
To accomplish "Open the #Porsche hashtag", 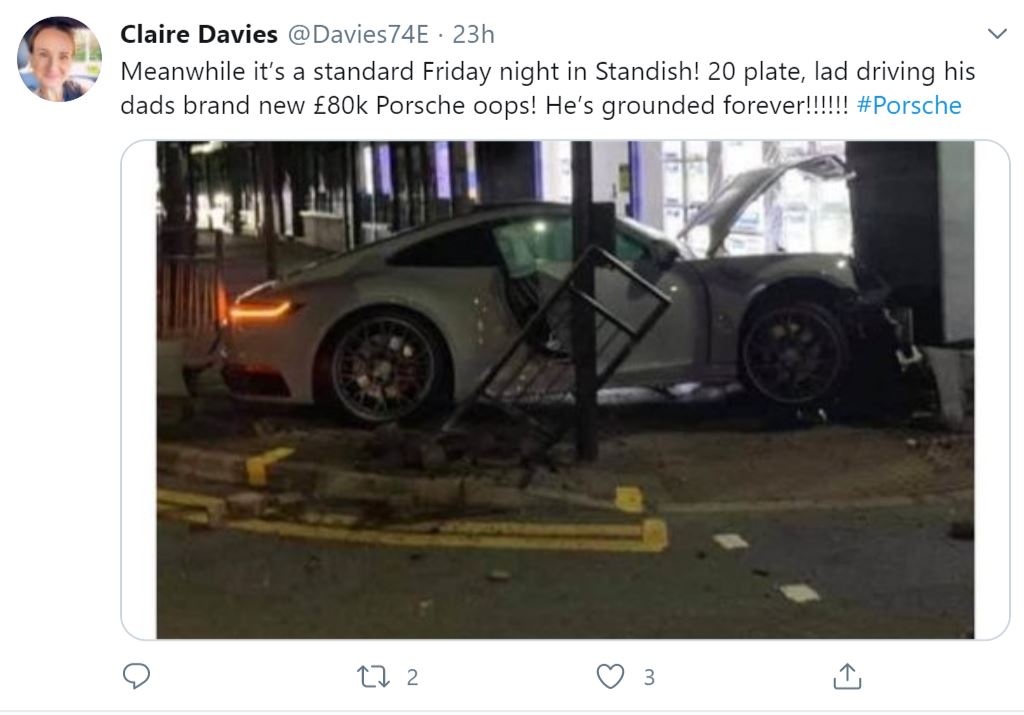I will 908,105.
